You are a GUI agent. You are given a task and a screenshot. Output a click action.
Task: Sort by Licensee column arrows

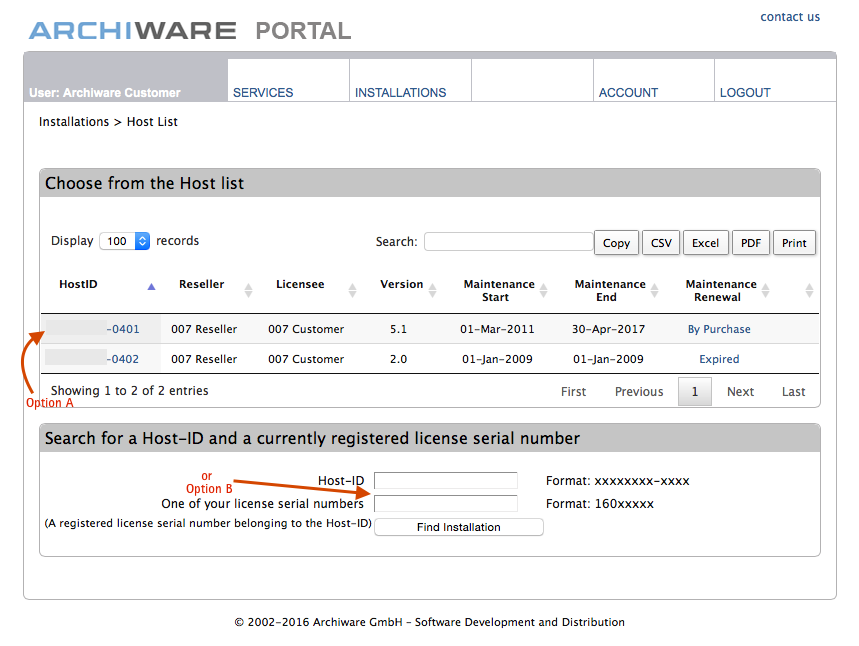pyautogui.click(x=352, y=291)
